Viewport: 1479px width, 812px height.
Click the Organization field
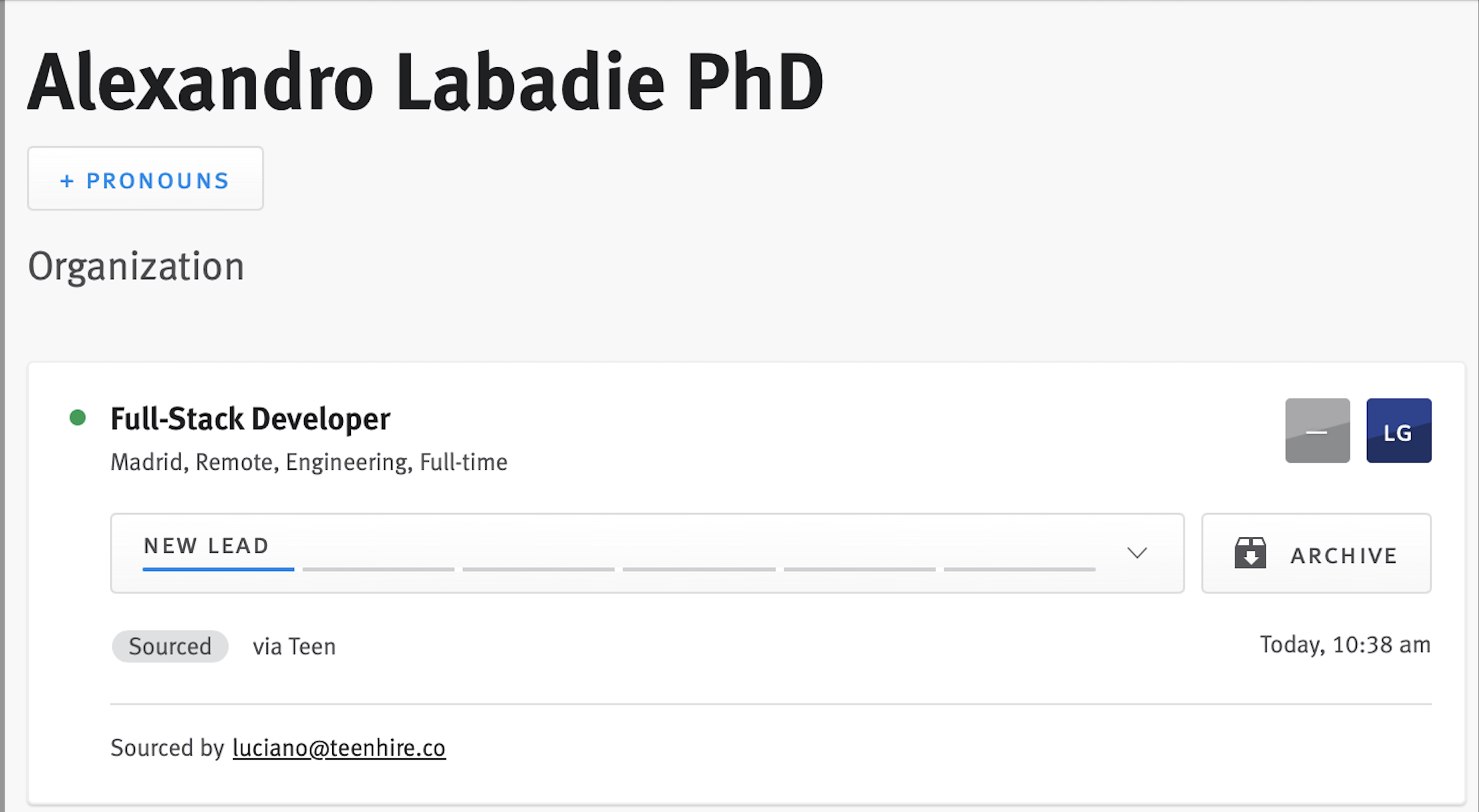point(136,266)
